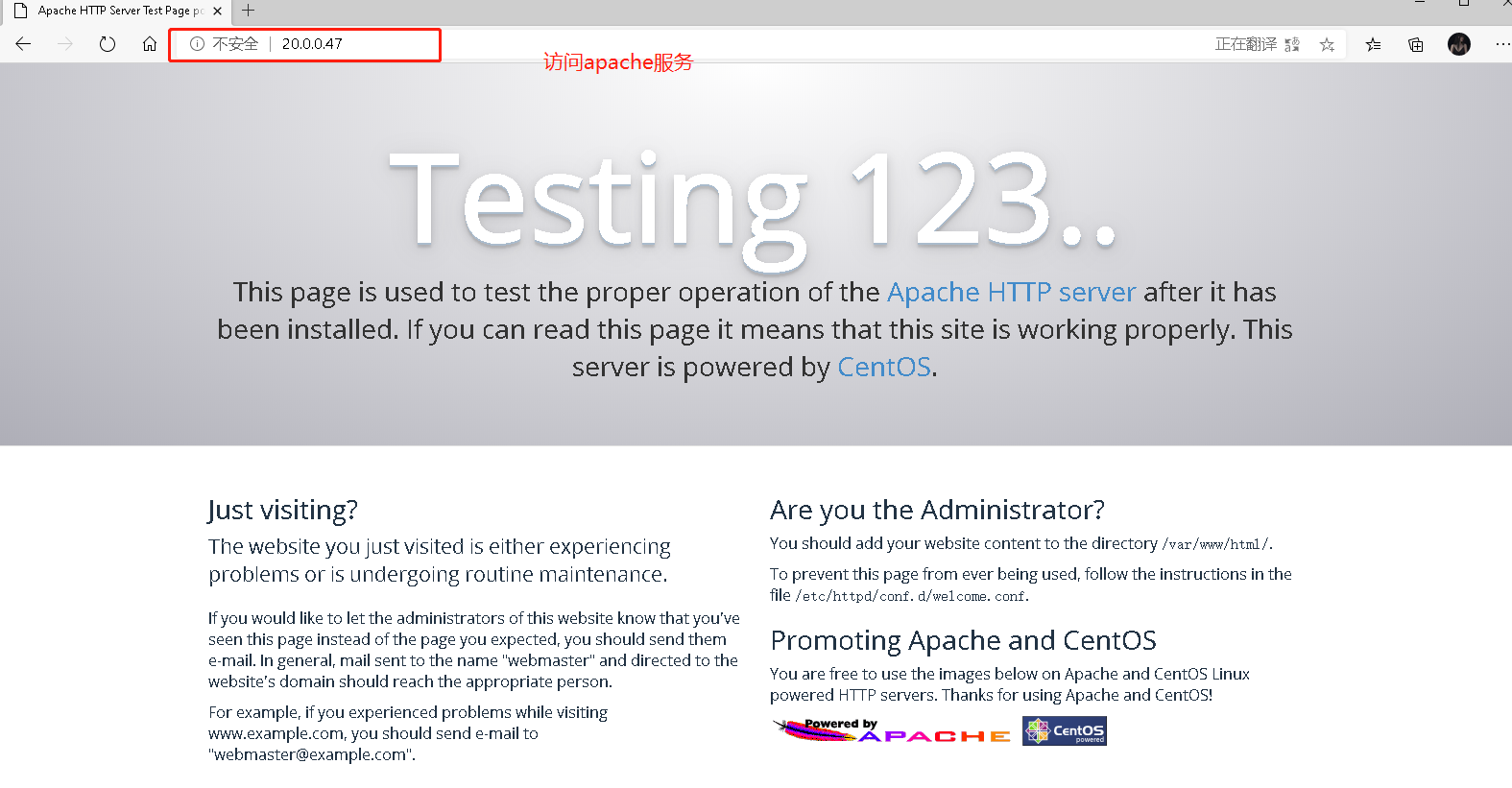This screenshot has height=788, width=1512.
Task: Click the CentOS powered badge image
Action: coord(1065,731)
